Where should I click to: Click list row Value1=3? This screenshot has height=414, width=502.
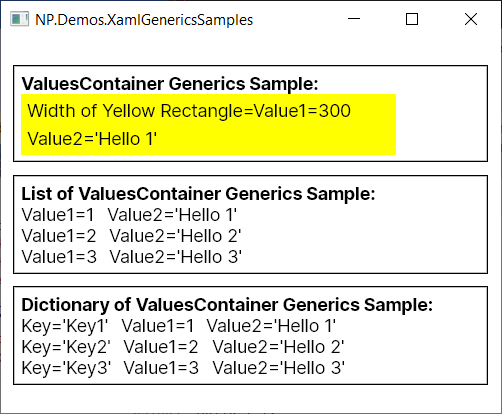coord(132,257)
